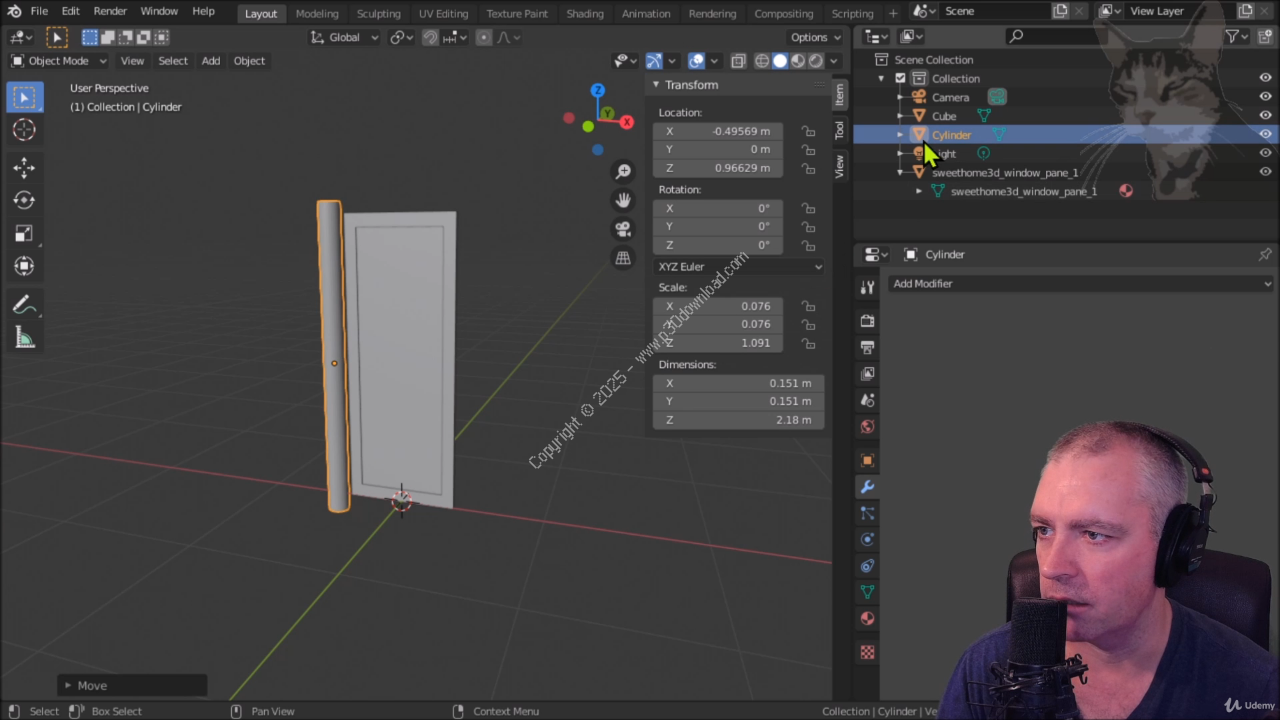Screen dimensions: 1280x720
Task: Open the Render menu
Action: point(110,11)
